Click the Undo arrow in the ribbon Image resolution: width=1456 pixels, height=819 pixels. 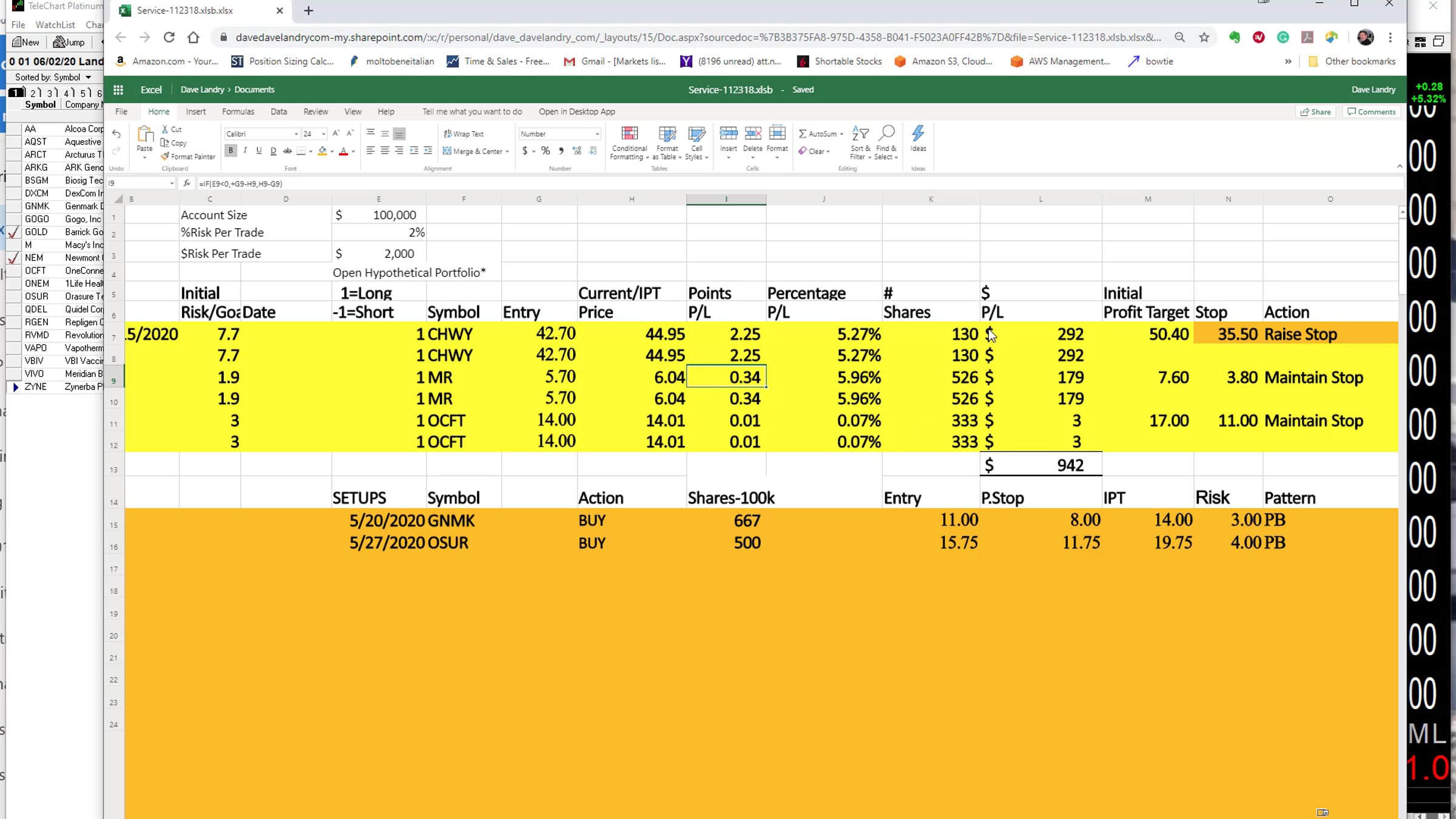click(116, 134)
